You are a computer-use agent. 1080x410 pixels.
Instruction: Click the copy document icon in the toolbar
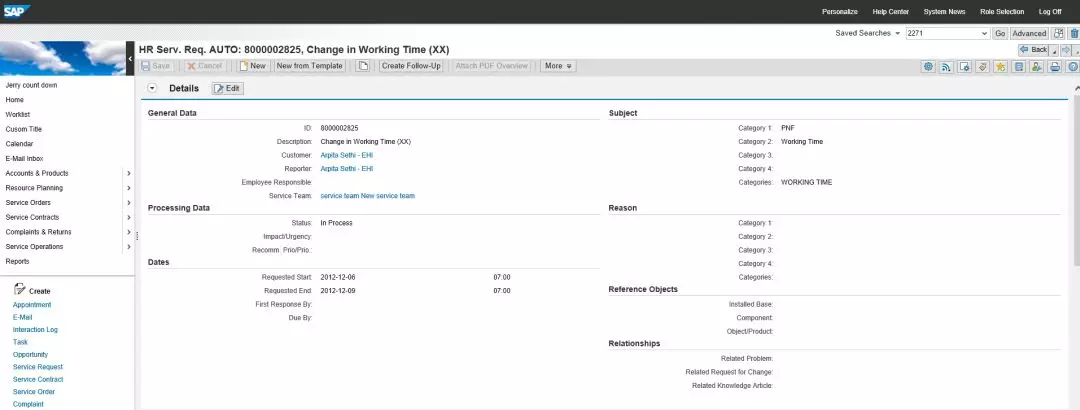363,66
